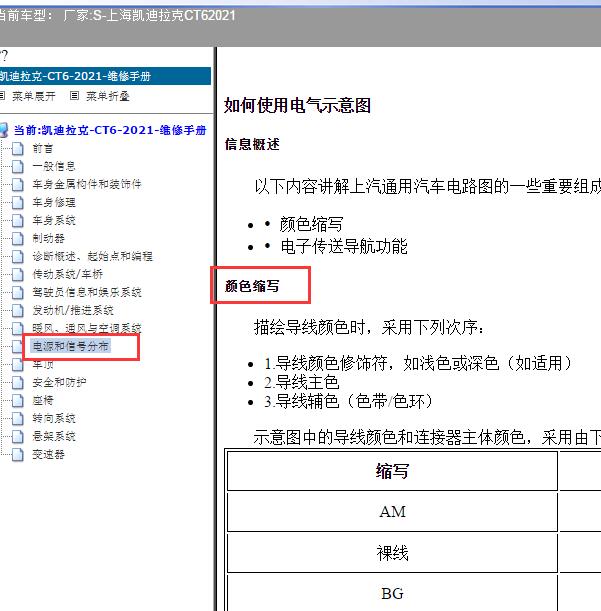Click the 裸线 table cell

click(x=392, y=553)
